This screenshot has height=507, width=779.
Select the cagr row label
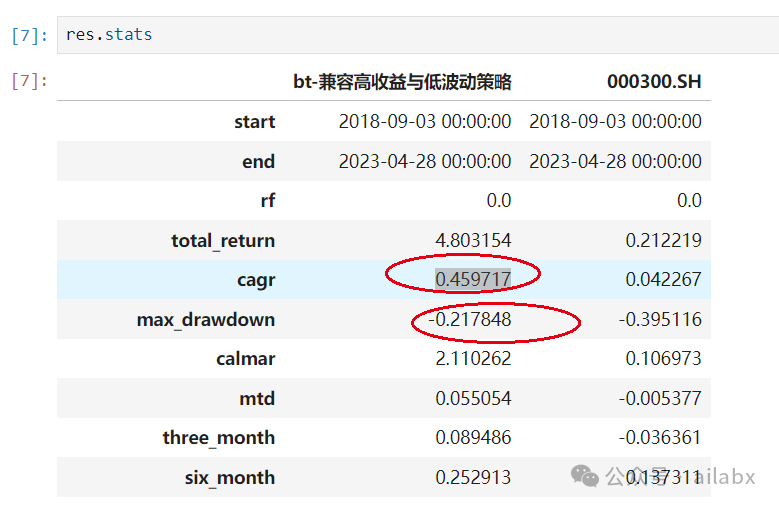[256, 281]
